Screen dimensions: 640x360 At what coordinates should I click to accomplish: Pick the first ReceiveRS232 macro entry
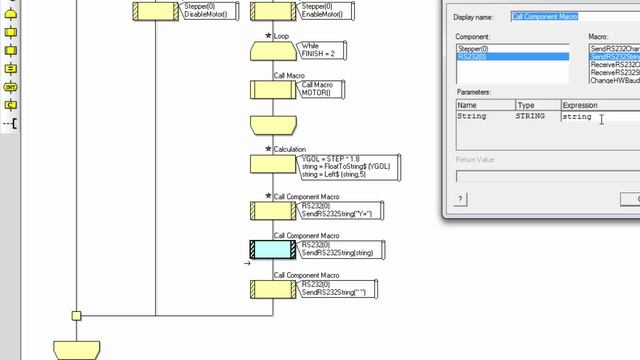click(x=615, y=64)
